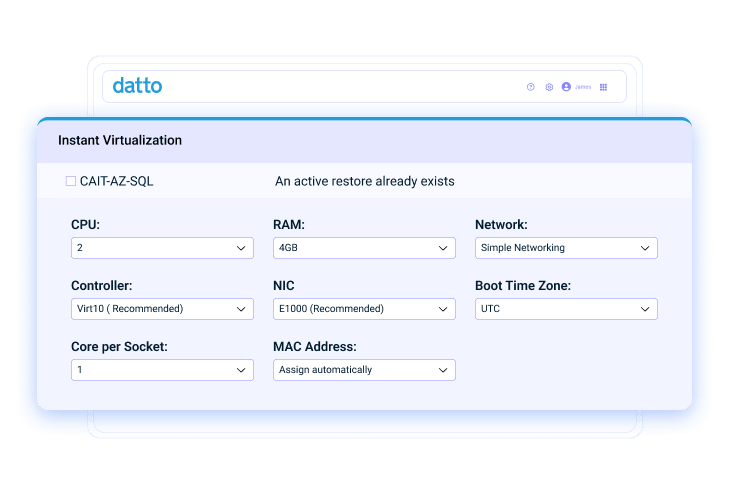This screenshot has height=494, width=730.
Task: Click the Core per Socket: label
Action: [119, 346]
